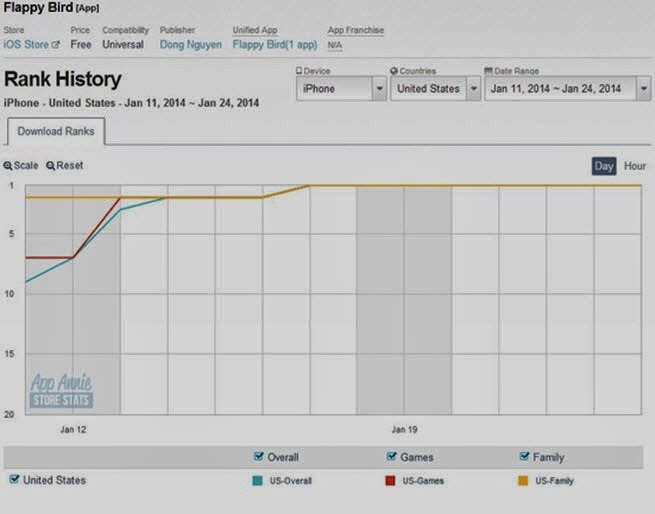Expand the Date Range dropdown arrow
This screenshot has width=655, height=514.
click(643, 89)
